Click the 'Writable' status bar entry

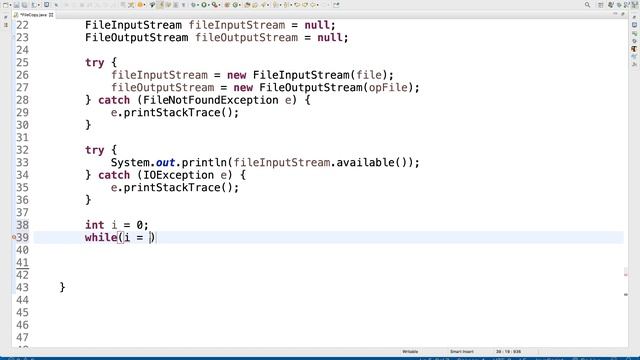[x=410, y=351]
